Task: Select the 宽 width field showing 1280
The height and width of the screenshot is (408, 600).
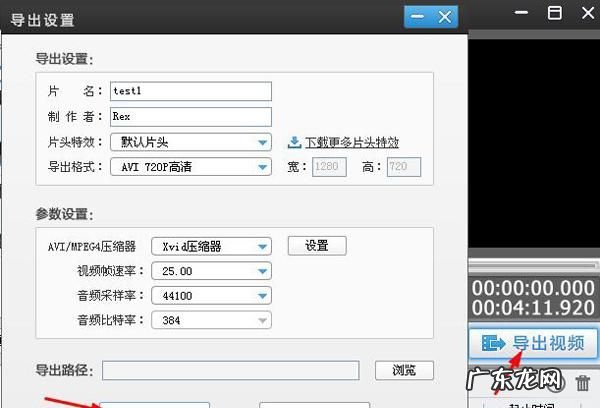Action: click(x=329, y=167)
